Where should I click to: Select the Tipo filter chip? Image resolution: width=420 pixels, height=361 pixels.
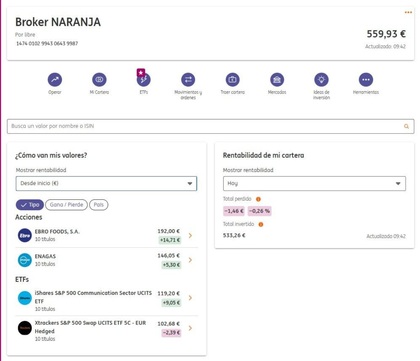[30, 205]
